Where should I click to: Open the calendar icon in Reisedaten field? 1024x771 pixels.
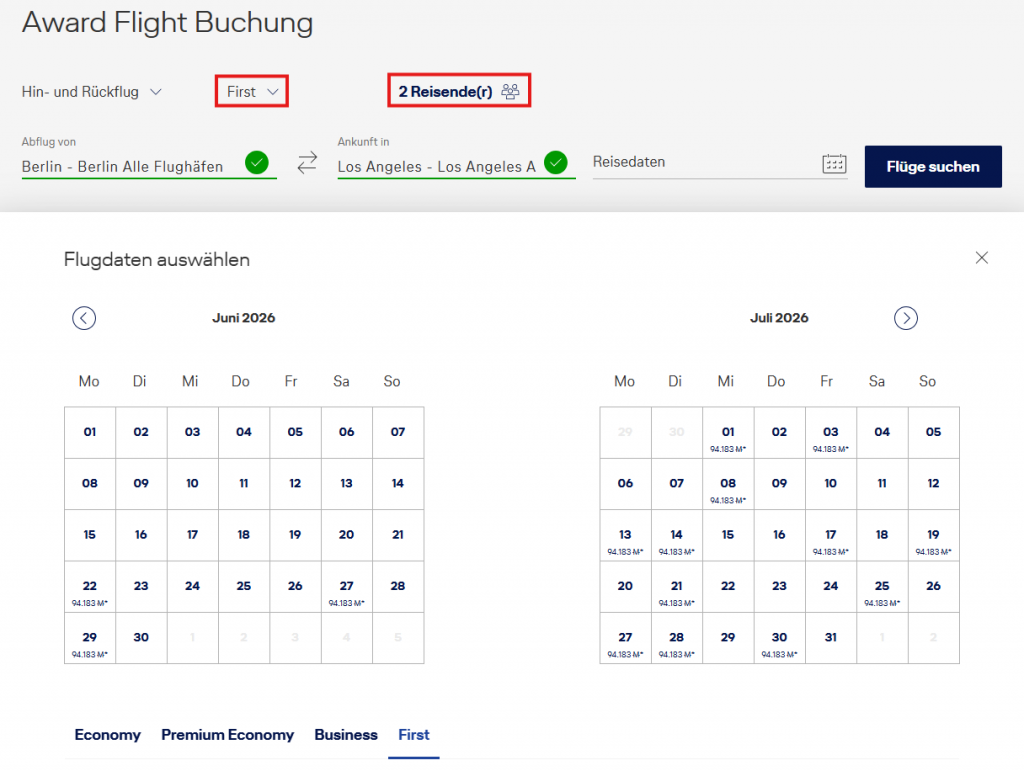click(835, 163)
